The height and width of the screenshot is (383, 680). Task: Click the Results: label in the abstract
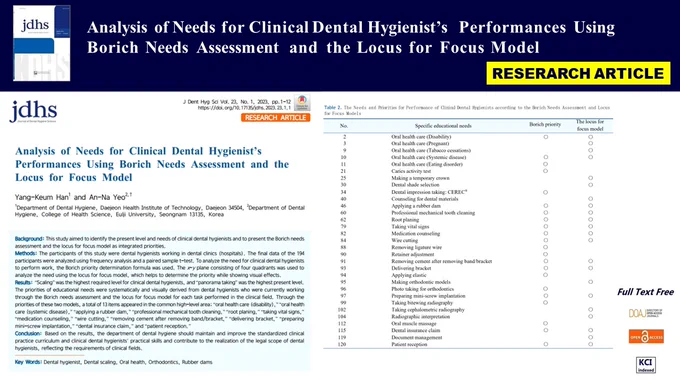coord(24,282)
